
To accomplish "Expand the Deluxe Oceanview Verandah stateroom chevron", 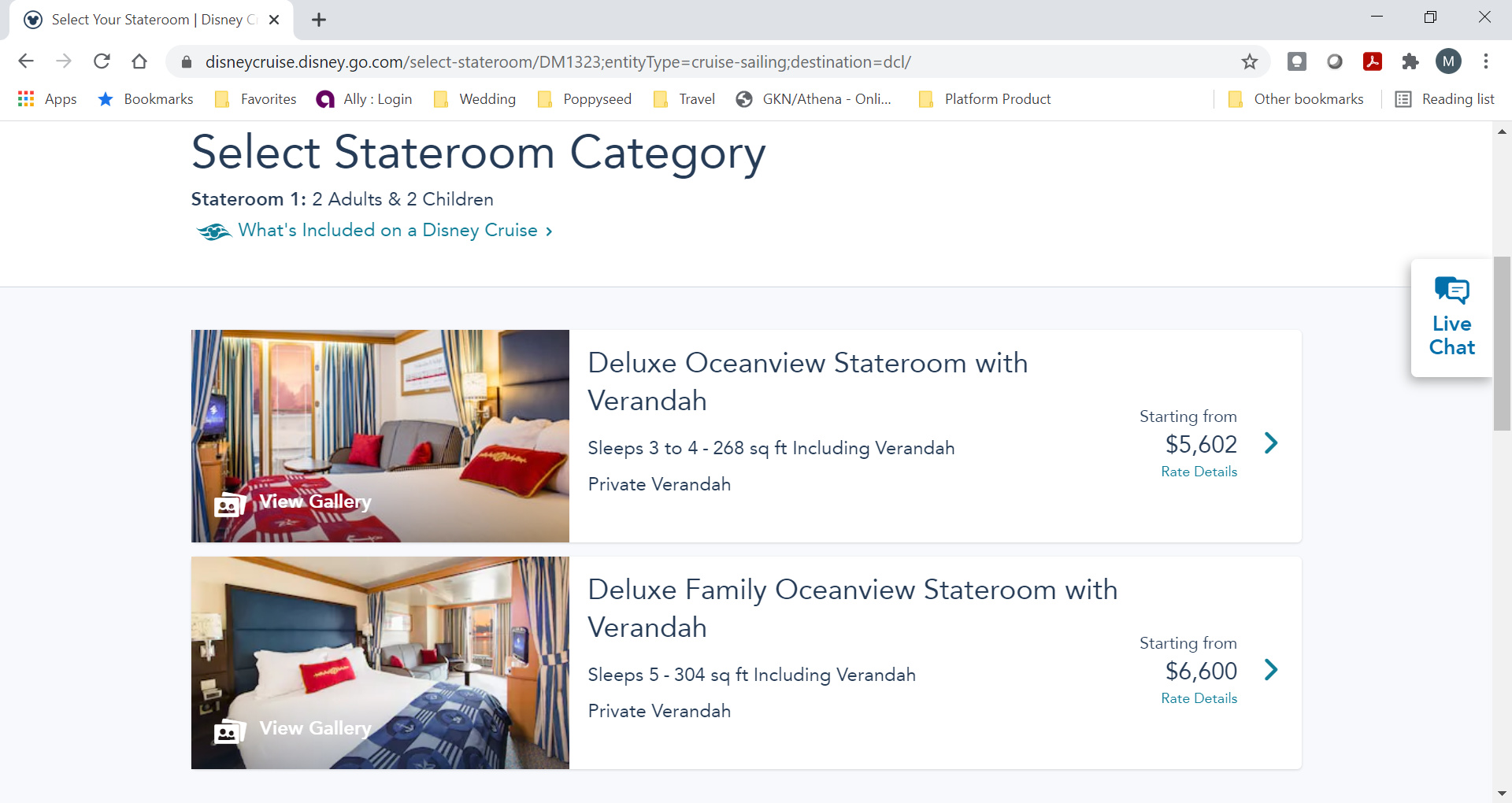I will [1270, 443].
